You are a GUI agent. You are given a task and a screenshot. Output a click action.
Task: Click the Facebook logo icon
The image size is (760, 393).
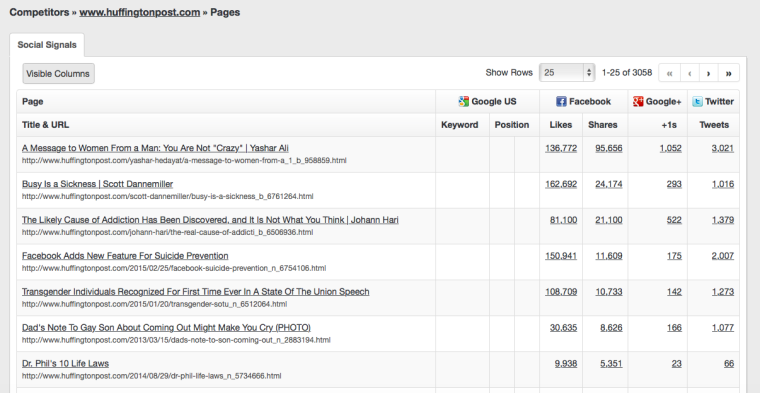[x=561, y=101]
